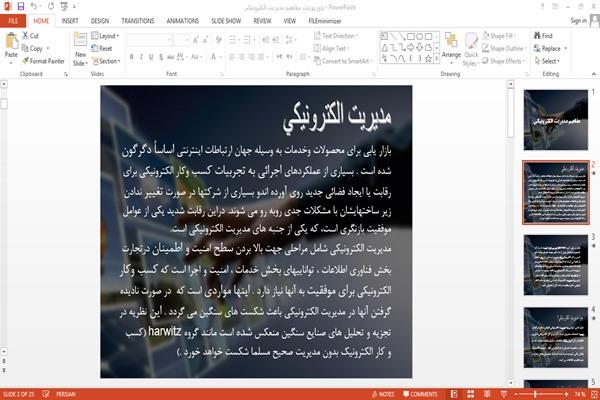Activate the Format Painter
Viewport: 600px width, 400px height.
tap(43, 61)
